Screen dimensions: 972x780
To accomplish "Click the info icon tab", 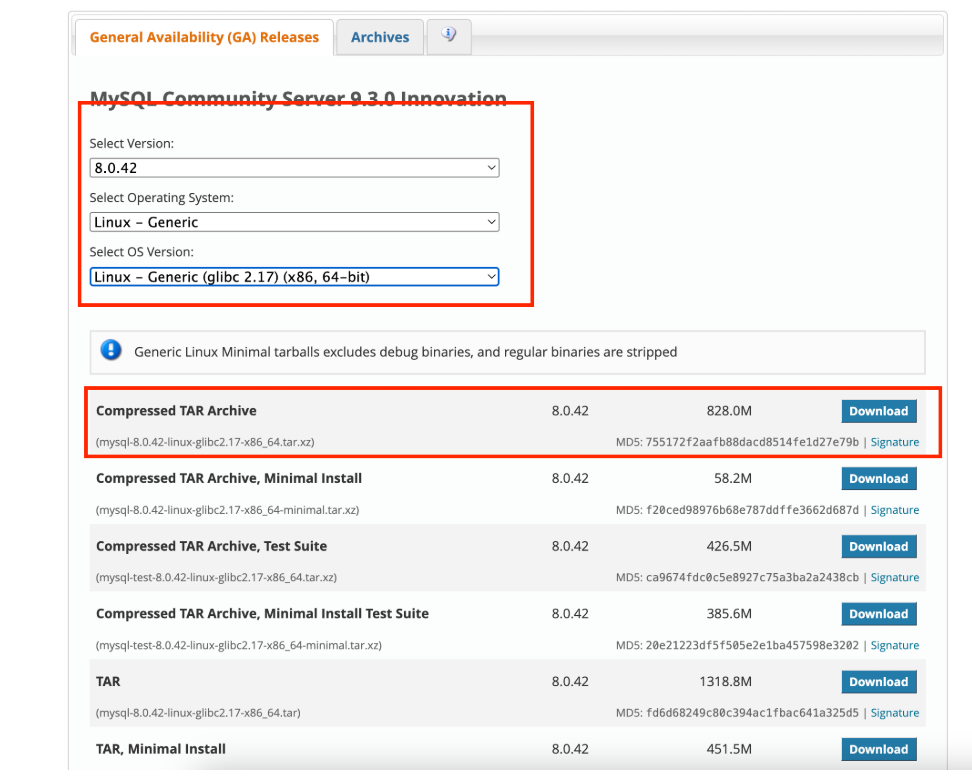I will 449,36.
